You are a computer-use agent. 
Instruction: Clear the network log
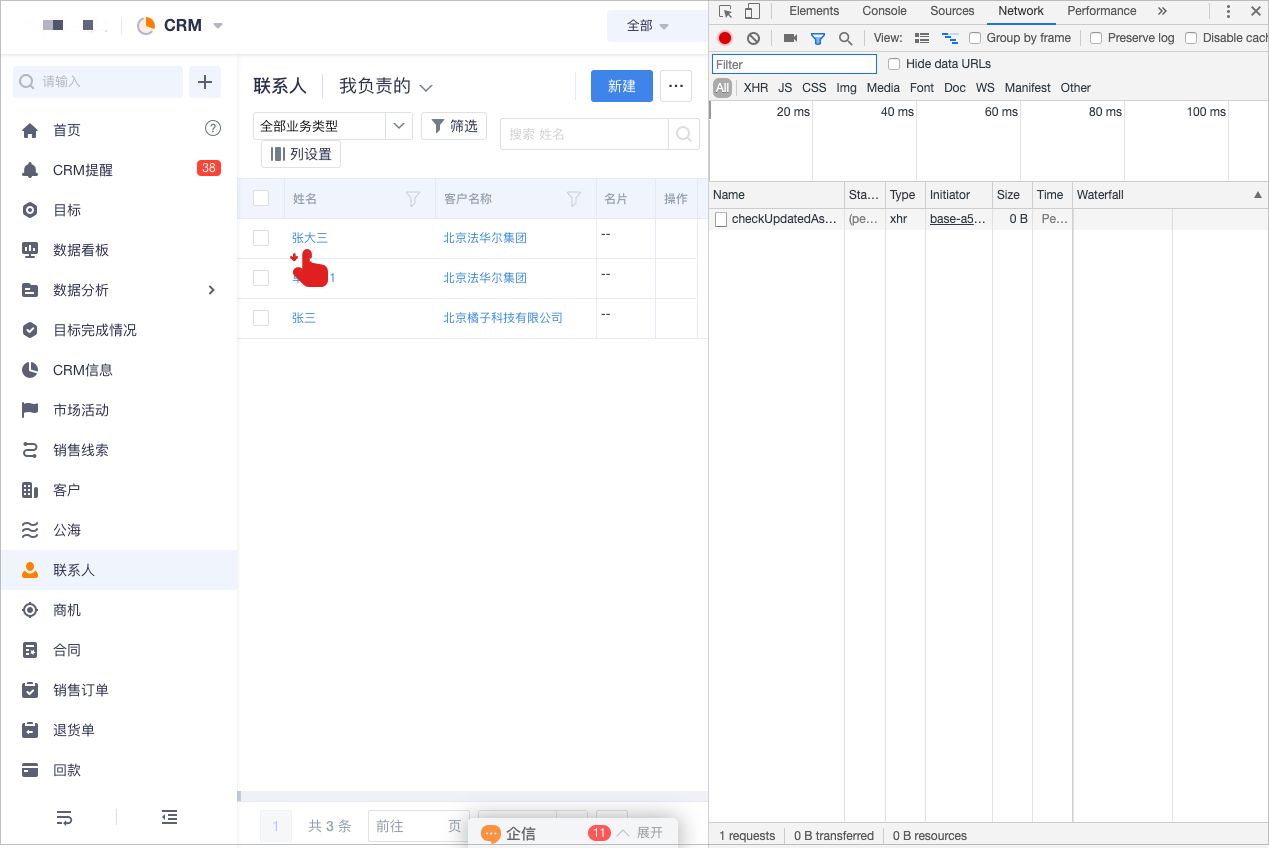click(753, 38)
